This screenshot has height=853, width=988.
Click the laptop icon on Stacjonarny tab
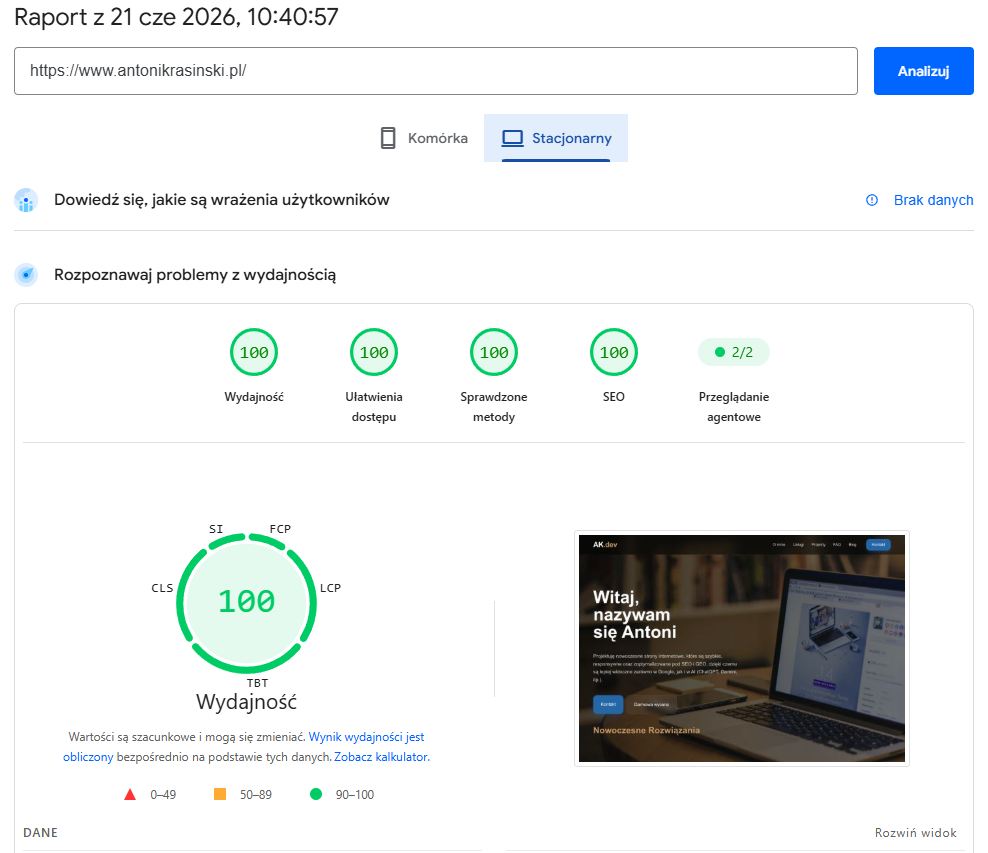pos(512,138)
